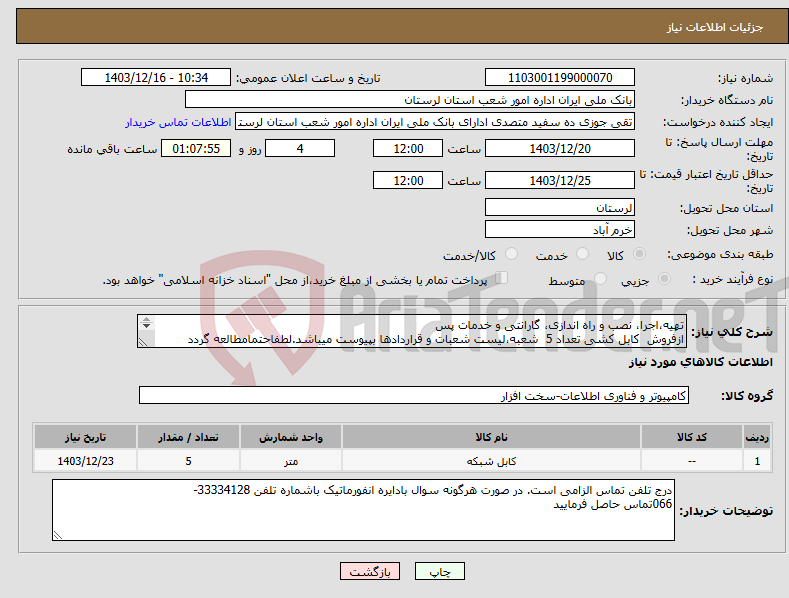Select the کالا/خدمت radio button
The image size is (789, 598).
click(x=511, y=254)
